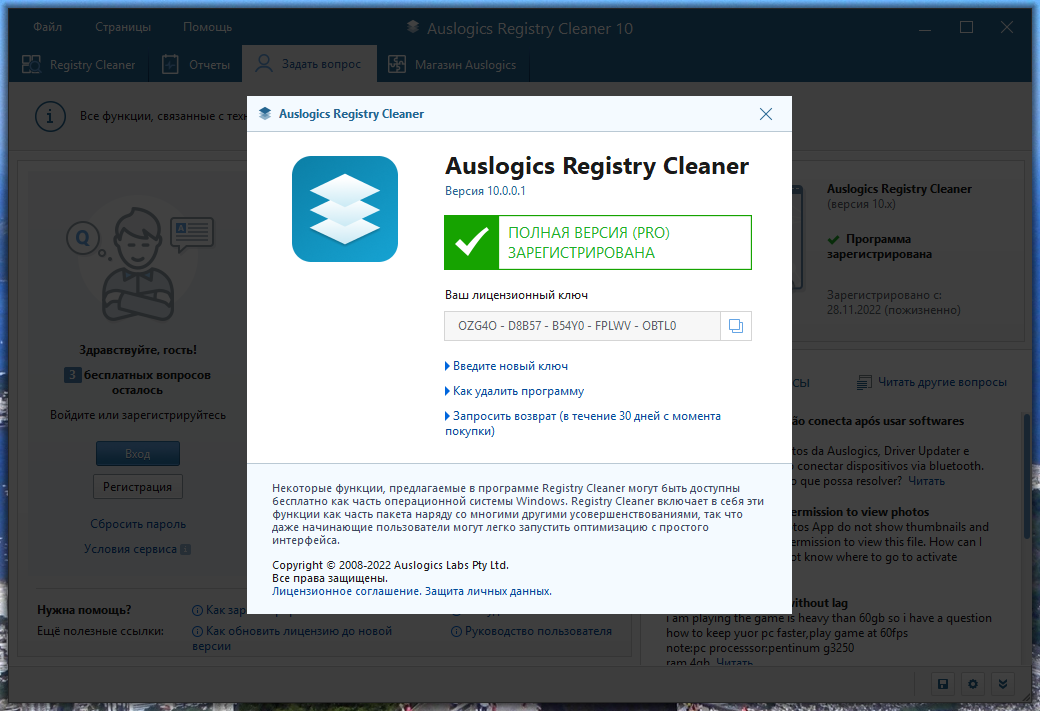Click the license key field
This screenshot has width=1040, height=711.
tap(582, 326)
